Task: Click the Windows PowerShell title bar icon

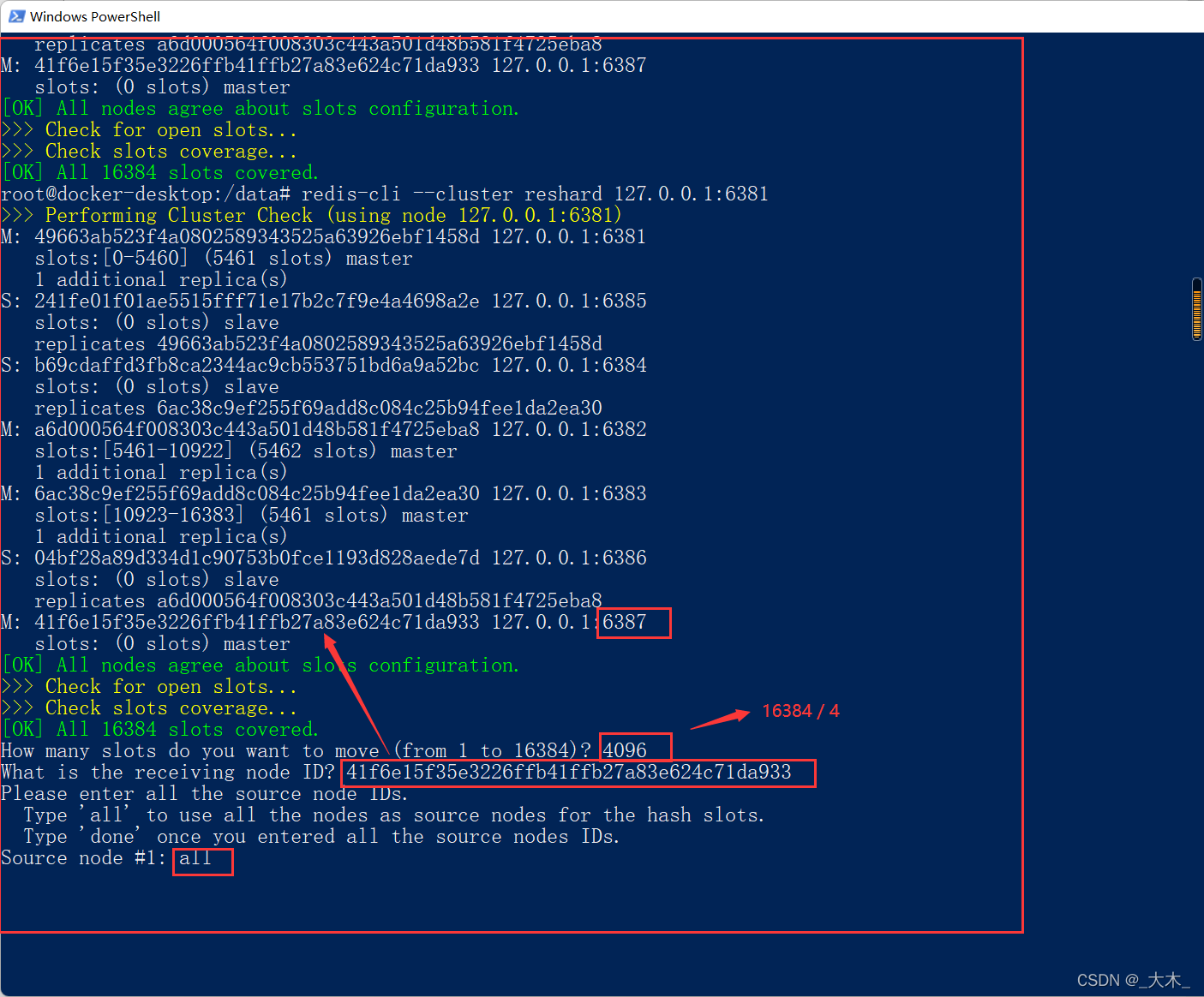Action: tap(16, 16)
